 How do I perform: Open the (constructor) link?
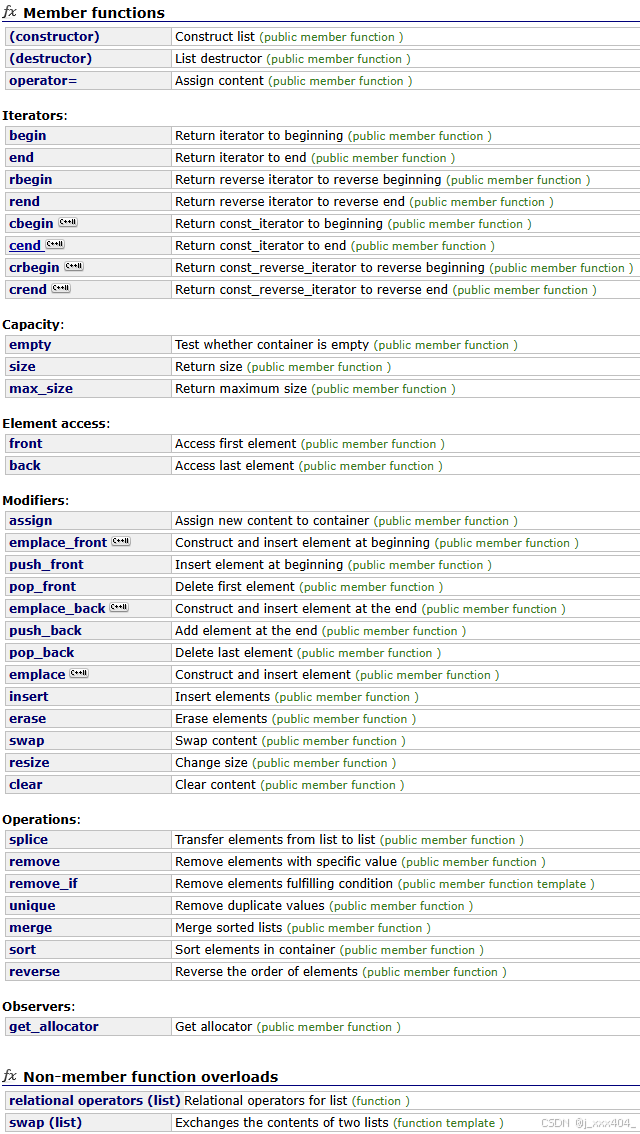54,36
